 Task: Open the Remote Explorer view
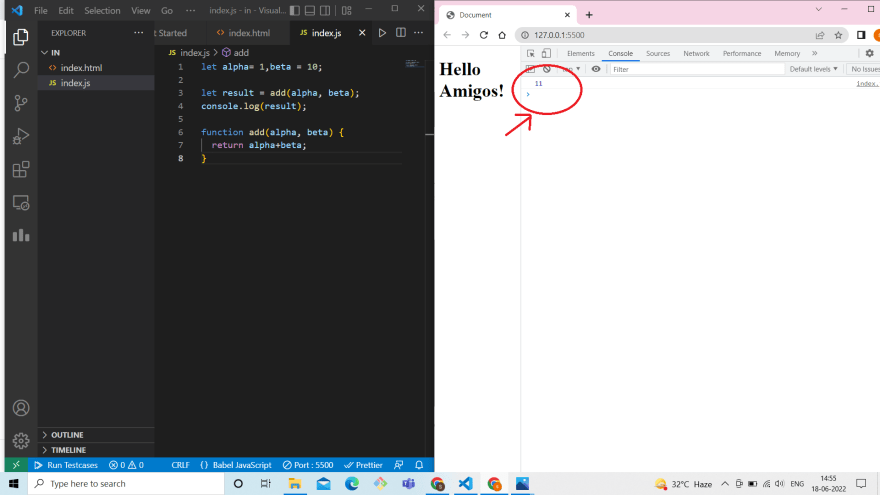point(21,203)
